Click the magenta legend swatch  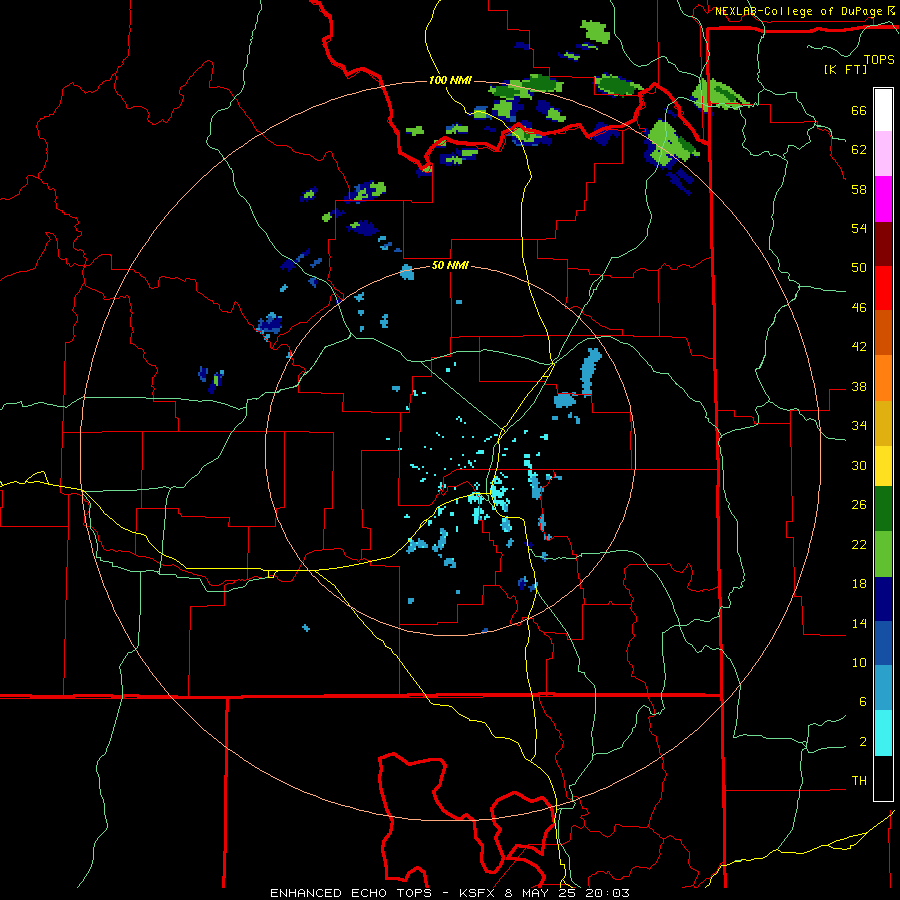pos(883,199)
